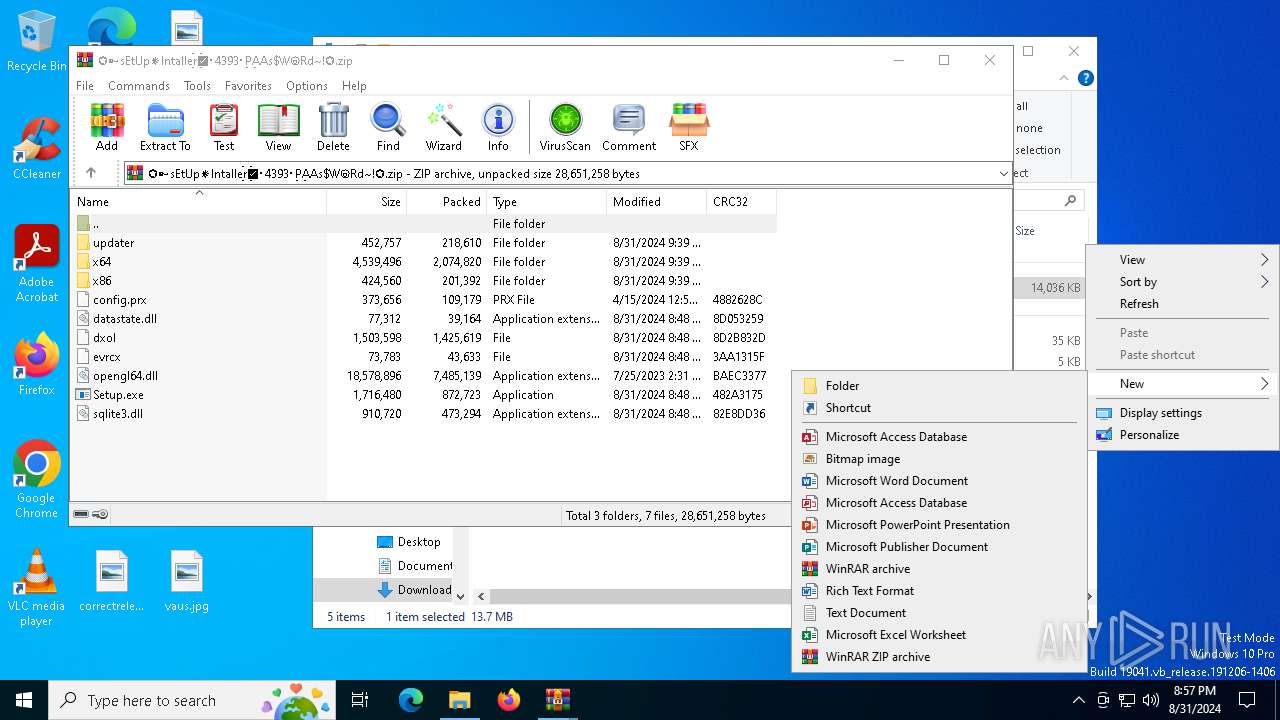Open the Find tool in WinRAR
The width and height of the screenshot is (1280, 720).
coord(388,127)
